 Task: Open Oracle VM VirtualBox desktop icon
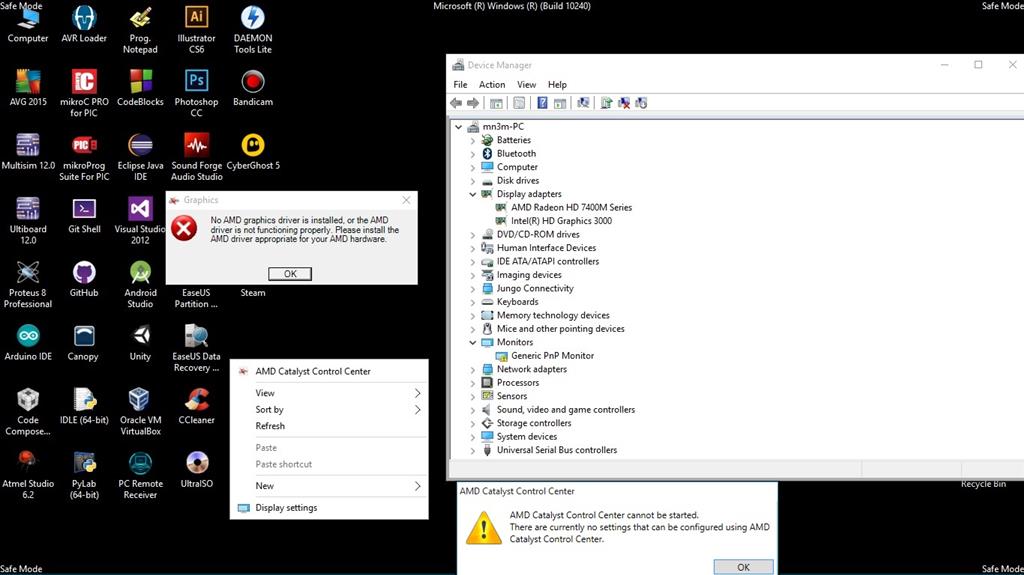140,412
